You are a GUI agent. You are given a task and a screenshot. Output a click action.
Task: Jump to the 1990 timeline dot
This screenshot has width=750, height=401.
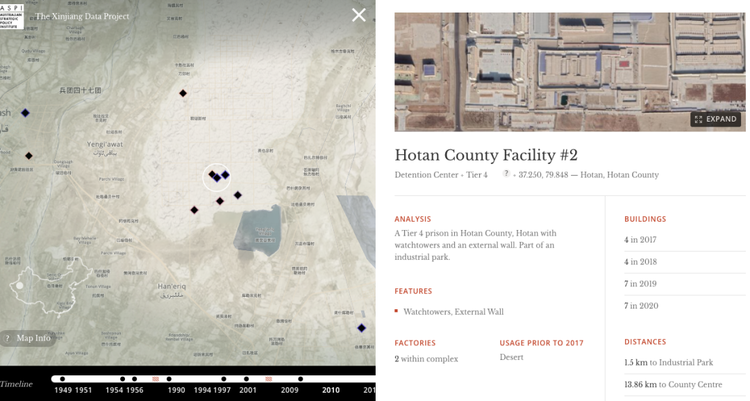(169, 379)
